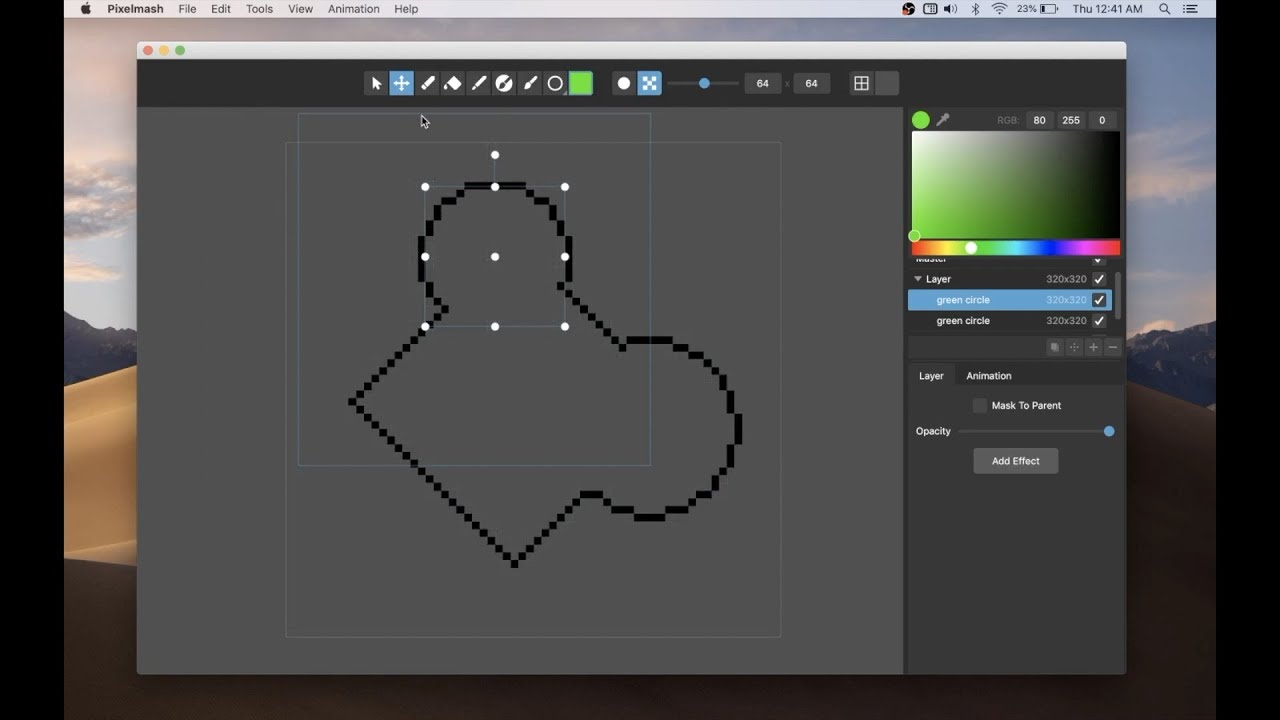Open the Wi-Fi status menu

(999, 9)
